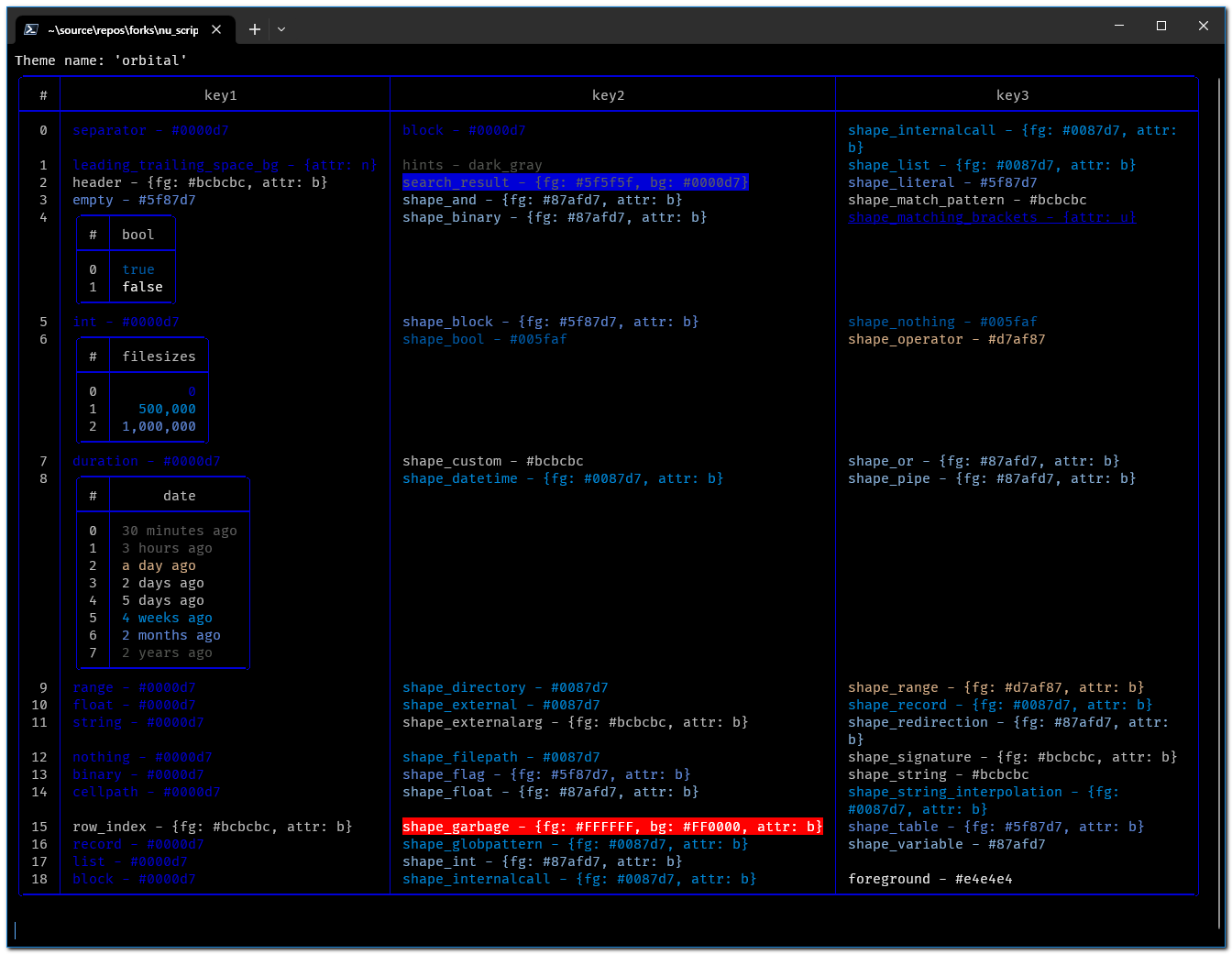The height and width of the screenshot is (954, 1232).
Task: Close the nu_scripts terminal tab
Action: pyautogui.click(x=216, y=29)
